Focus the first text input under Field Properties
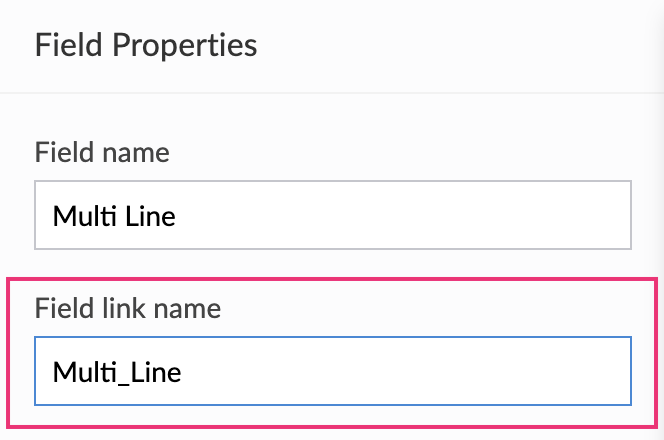The image size is (664, 440). click(332, 215)
